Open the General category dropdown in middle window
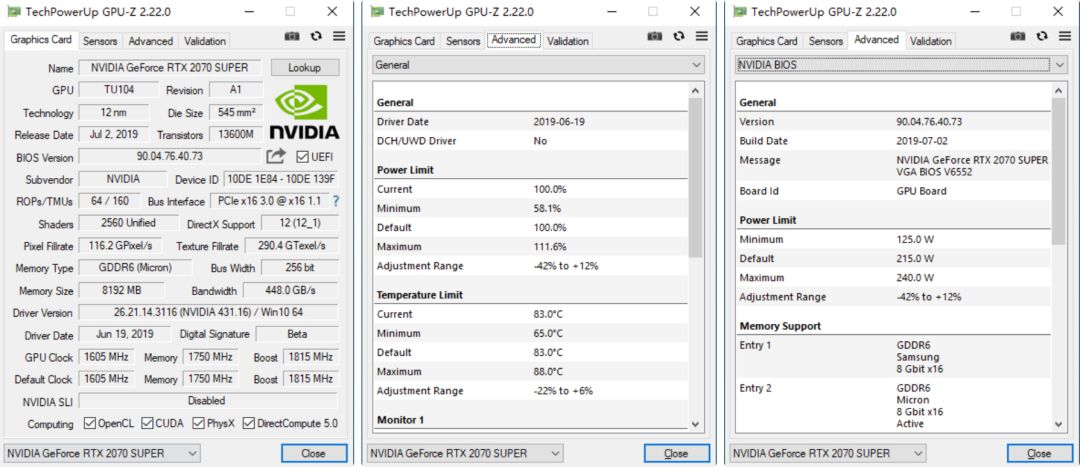1080x467 pixels. (538, 65)
